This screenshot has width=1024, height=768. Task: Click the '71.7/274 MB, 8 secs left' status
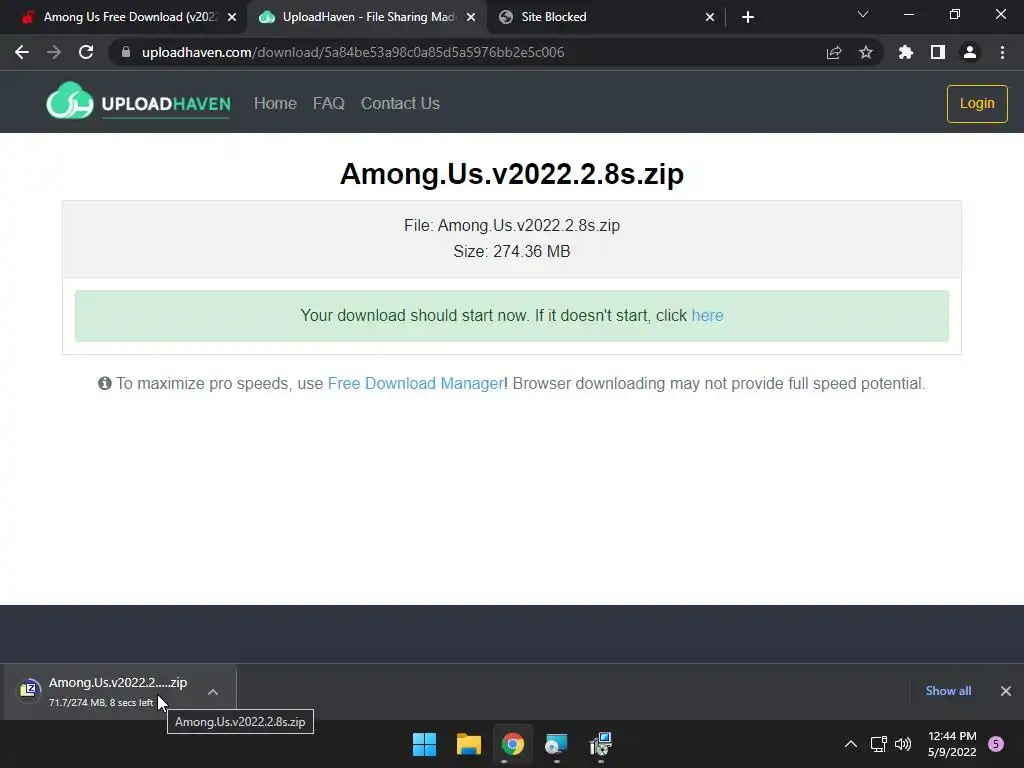click(101, 703)
